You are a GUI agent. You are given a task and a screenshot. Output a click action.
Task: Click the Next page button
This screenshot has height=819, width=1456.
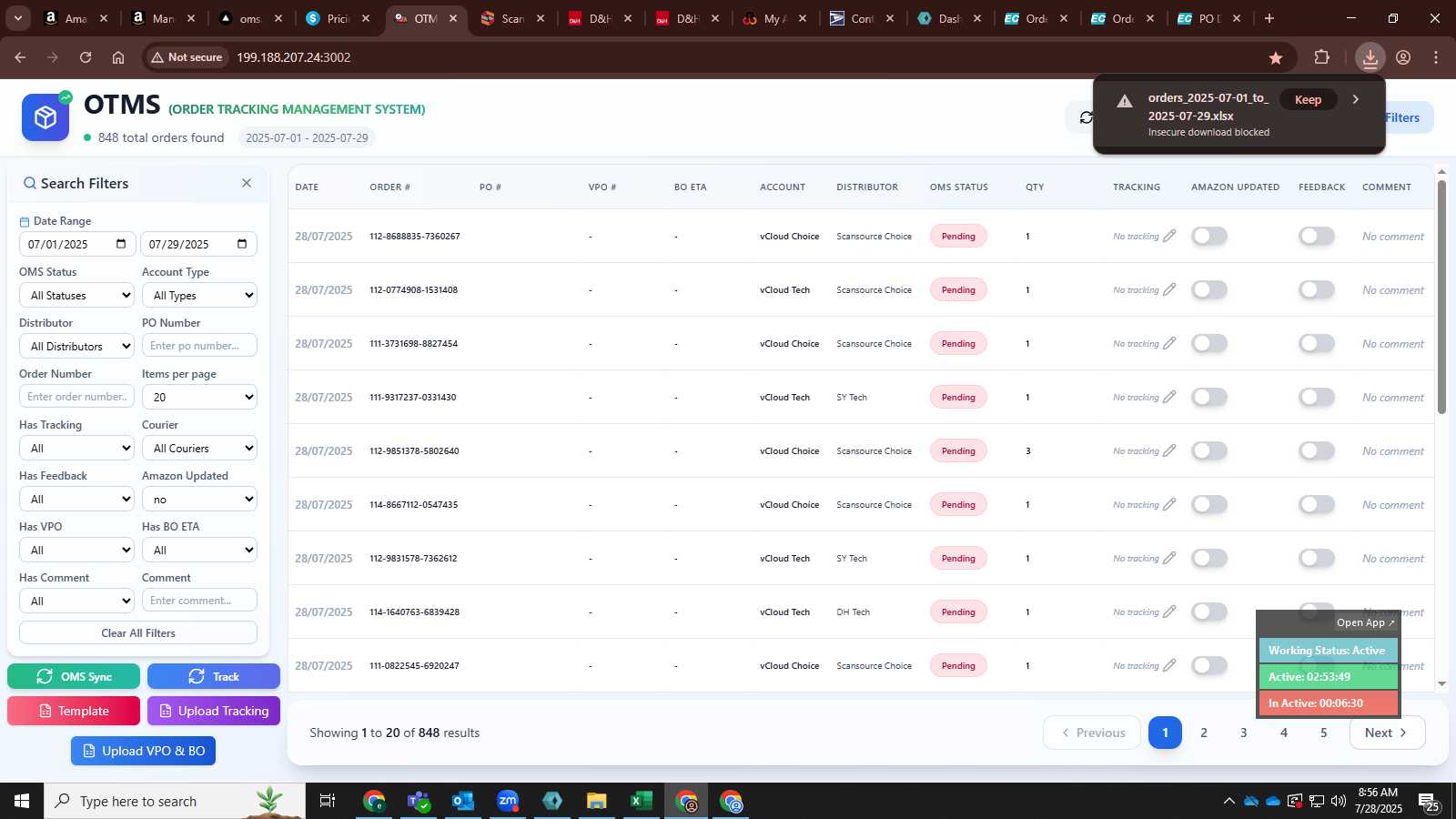pos(1387,733)
